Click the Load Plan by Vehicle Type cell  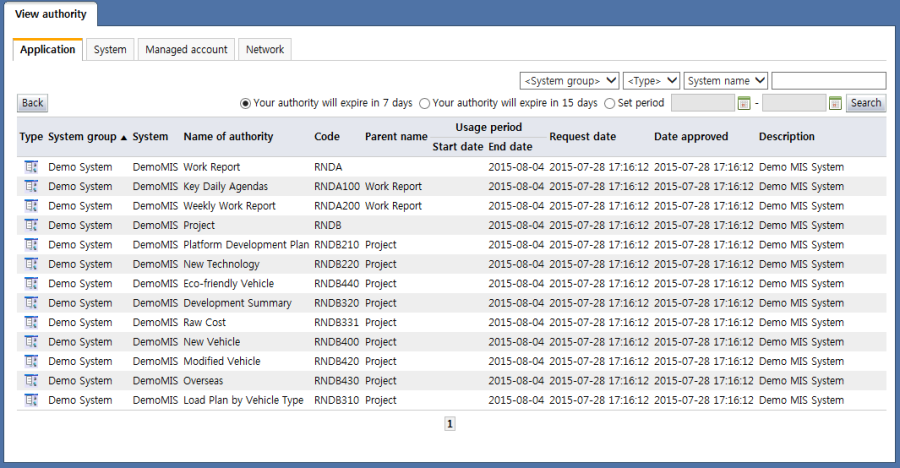pyautogui.click(x=243, y=400)
